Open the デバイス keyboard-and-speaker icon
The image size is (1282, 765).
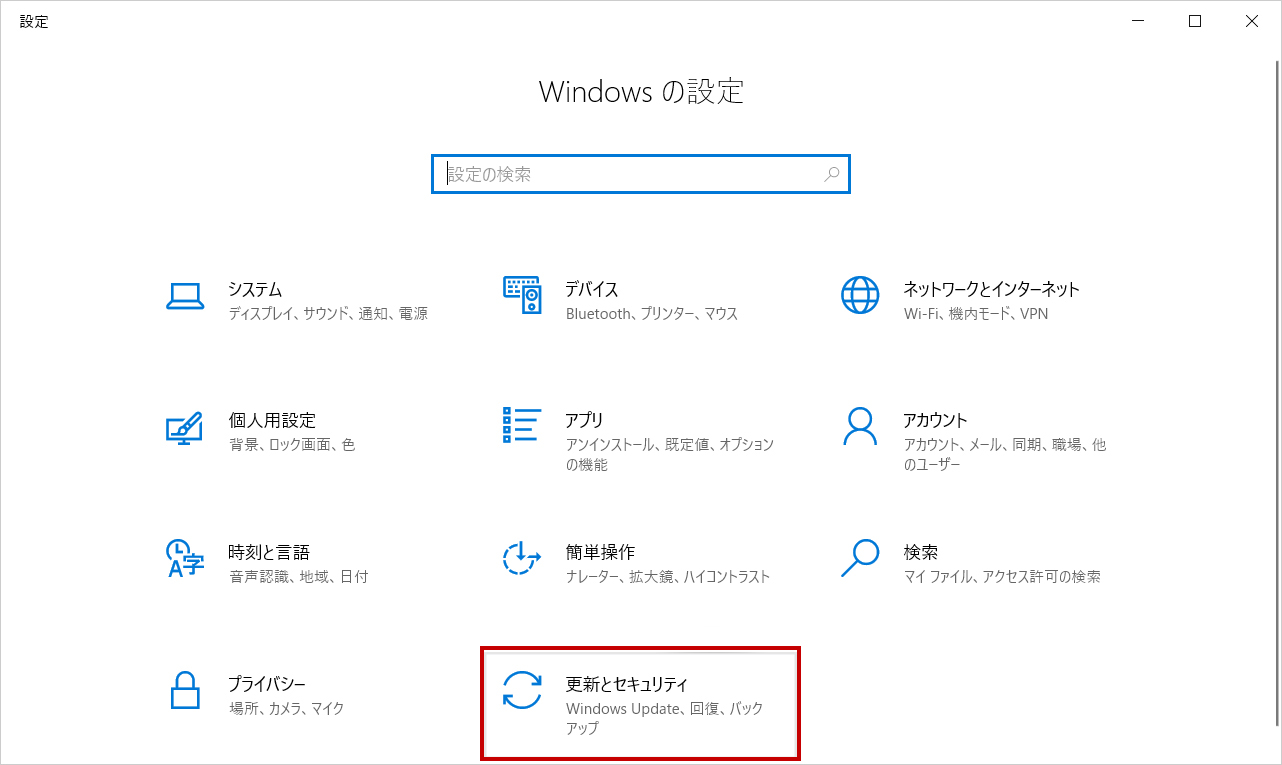click(522, 295)
